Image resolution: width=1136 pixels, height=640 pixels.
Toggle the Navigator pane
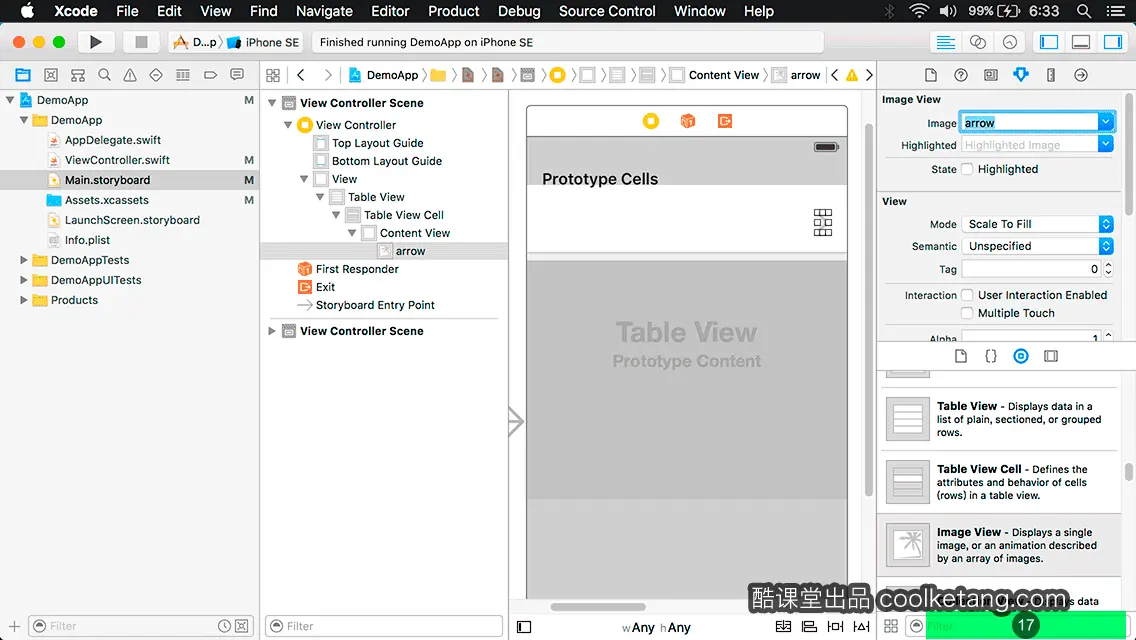tap(1048, 42)
